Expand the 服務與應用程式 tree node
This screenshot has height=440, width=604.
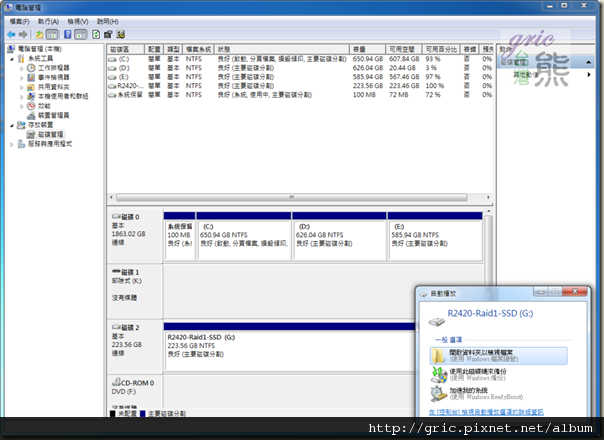click(x=12, y=144)
